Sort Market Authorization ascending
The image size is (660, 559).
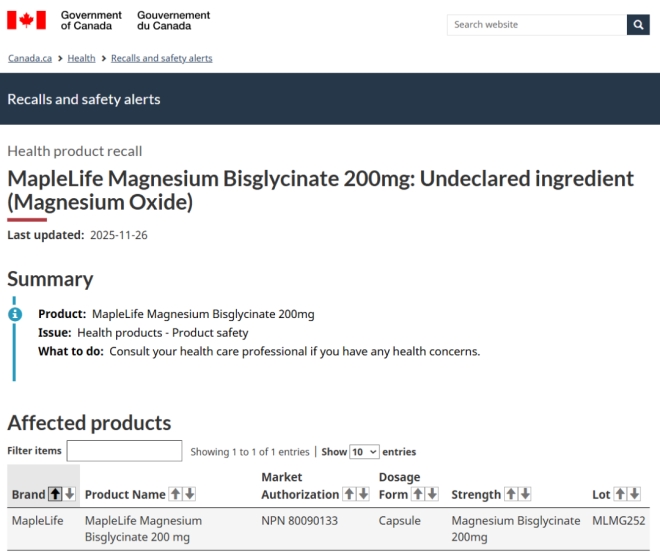point(349,494)
